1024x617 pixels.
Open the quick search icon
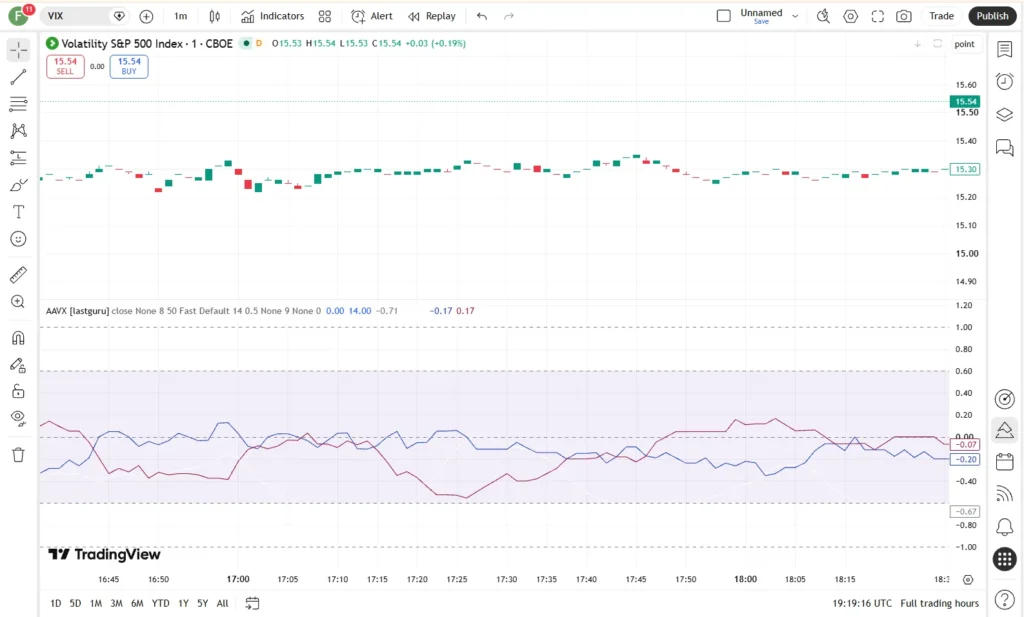tap(824, 16)
